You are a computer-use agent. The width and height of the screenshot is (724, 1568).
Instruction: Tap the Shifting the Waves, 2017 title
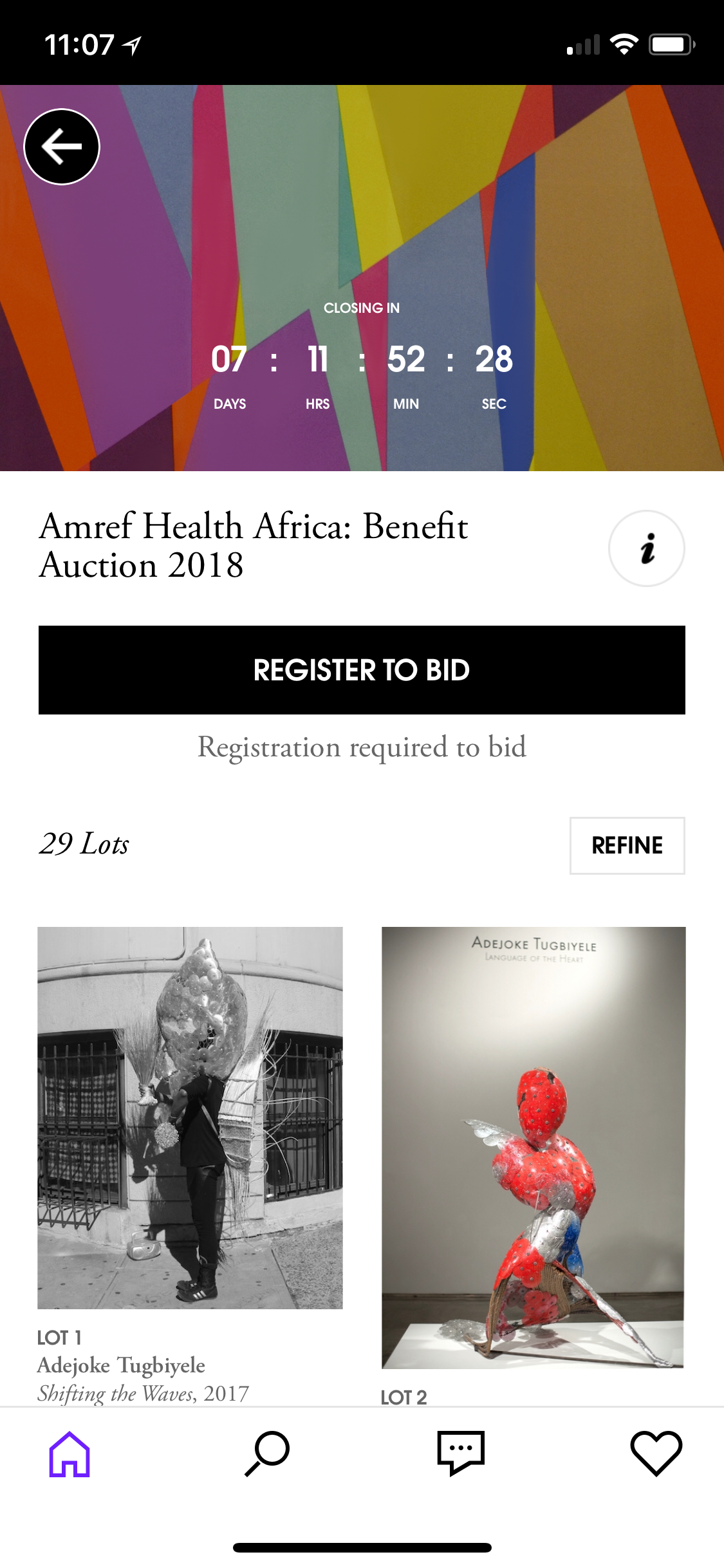tap(143, 1394)
